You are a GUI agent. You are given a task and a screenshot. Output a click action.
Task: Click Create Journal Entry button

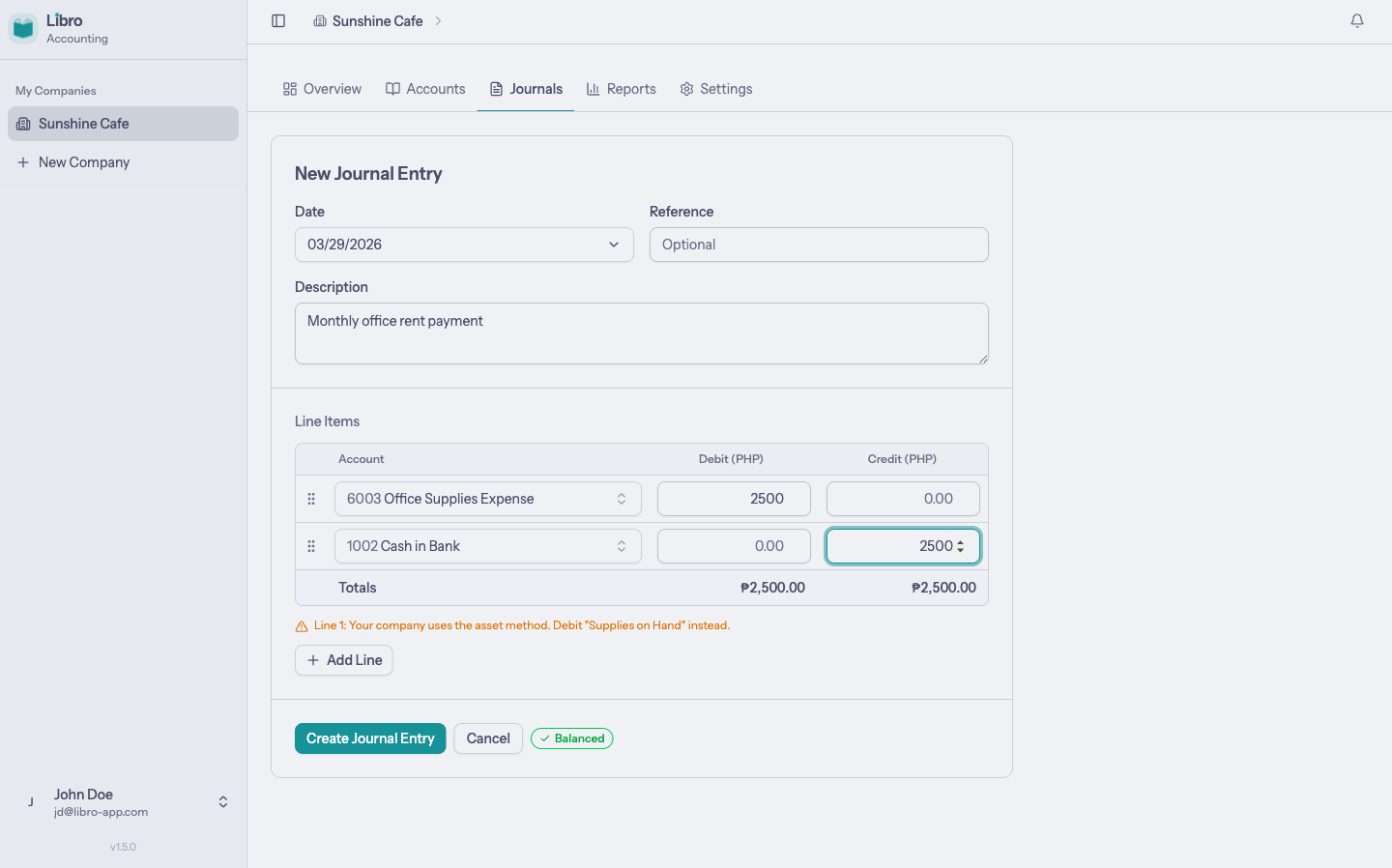click(x=370, y=738)
